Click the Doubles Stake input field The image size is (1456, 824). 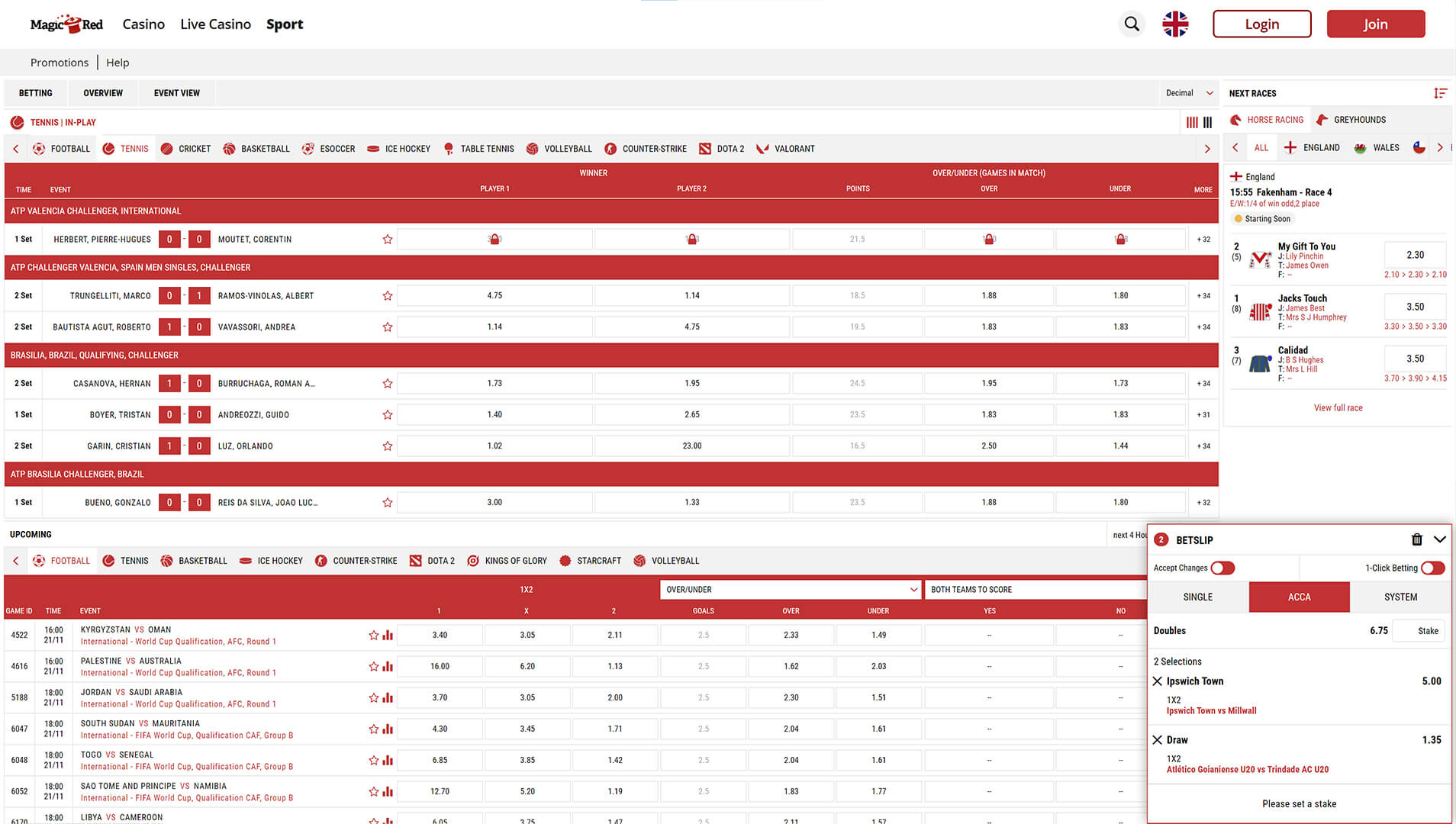click(1419, 631)
